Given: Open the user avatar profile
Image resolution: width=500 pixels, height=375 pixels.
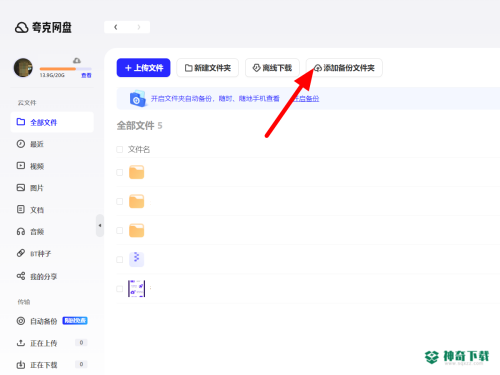Looking at the screenshot, I should (x=23, y=67).
